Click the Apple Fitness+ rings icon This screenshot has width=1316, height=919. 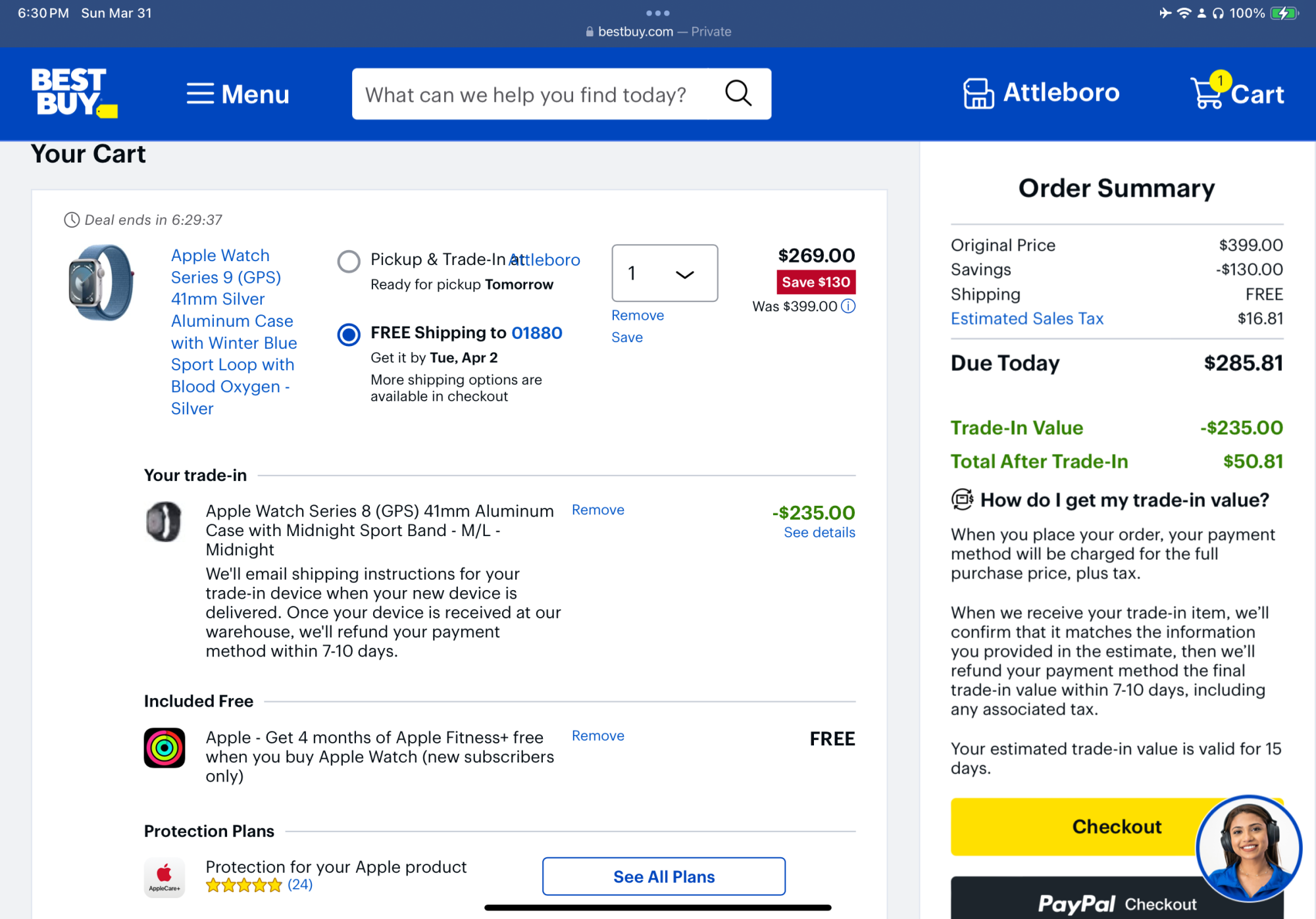[164, 748]
